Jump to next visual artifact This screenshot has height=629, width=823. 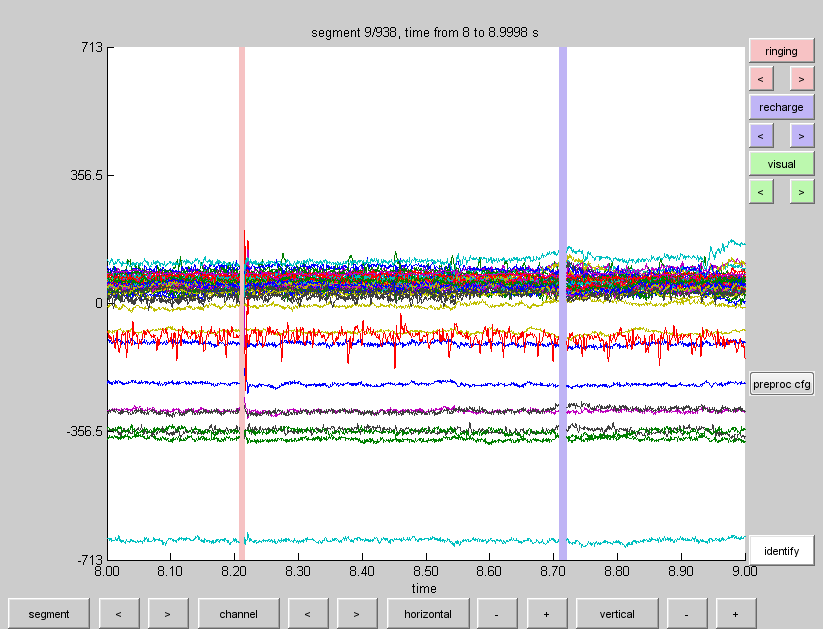[801, 192]
